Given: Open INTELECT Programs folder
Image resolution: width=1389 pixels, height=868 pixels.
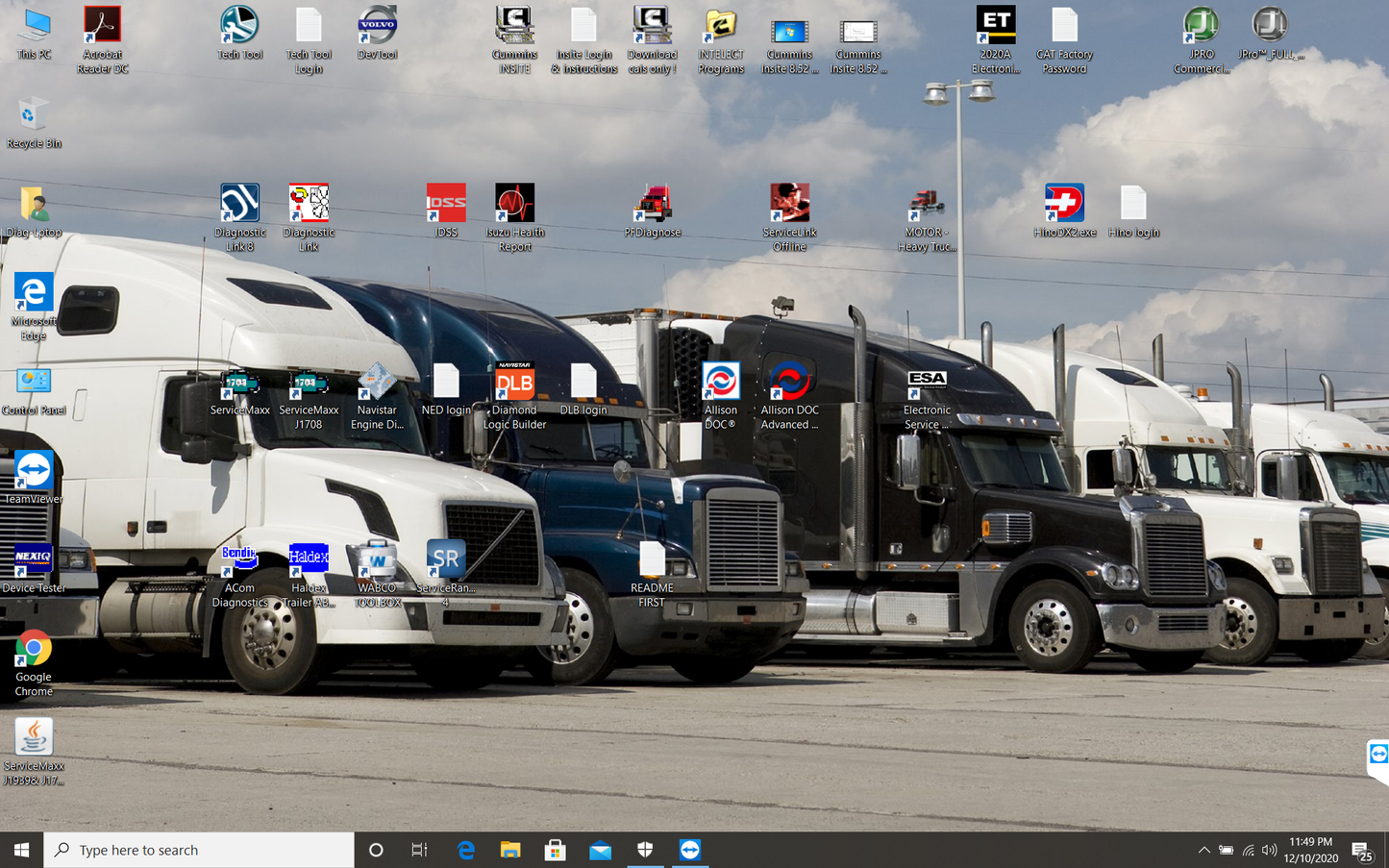Looking at the screenshot, I should coord(721,40).
